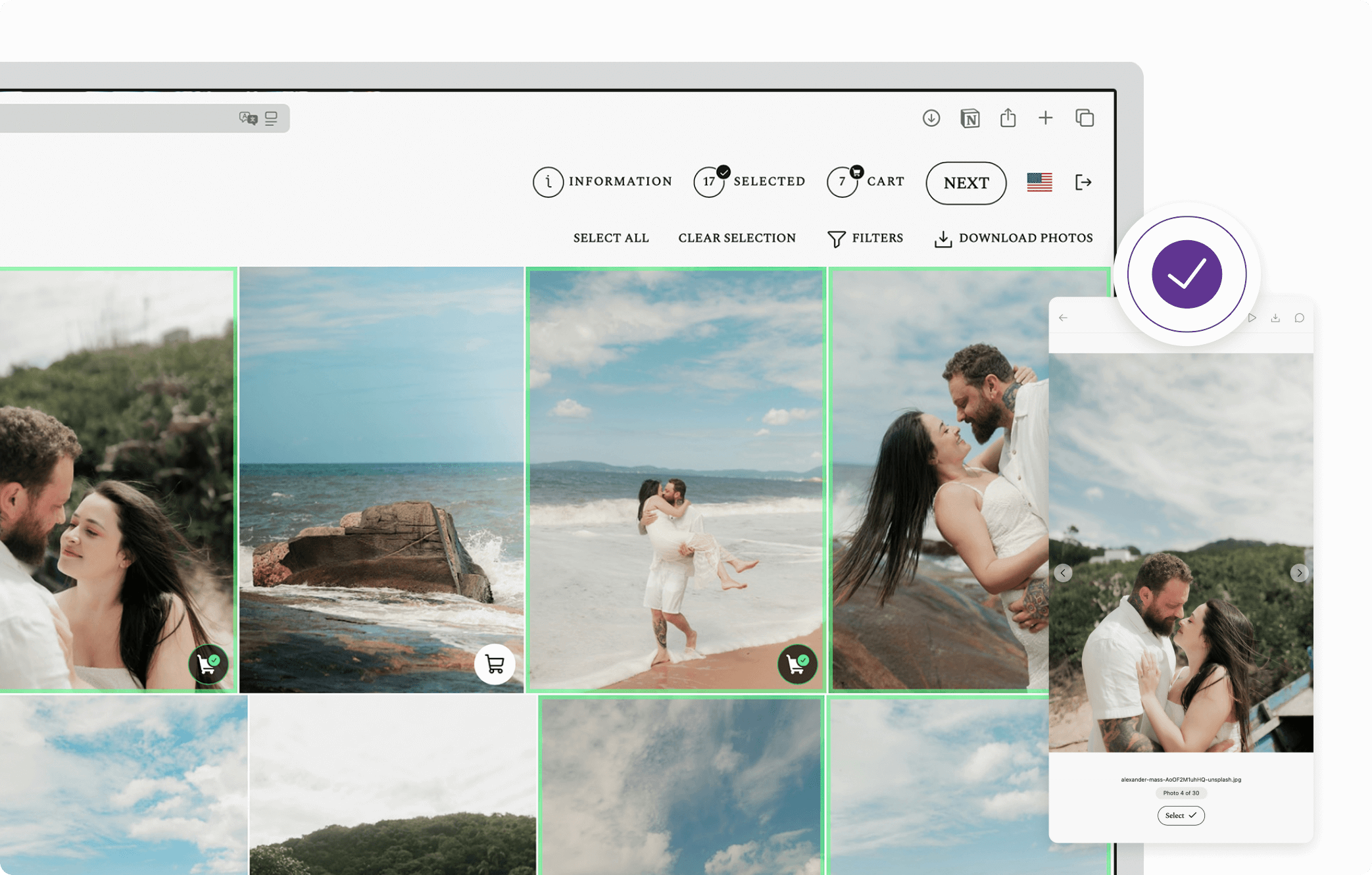Click Clear Selection
The height and width of the screenshot is (875, 1372).
coord(737,238)
